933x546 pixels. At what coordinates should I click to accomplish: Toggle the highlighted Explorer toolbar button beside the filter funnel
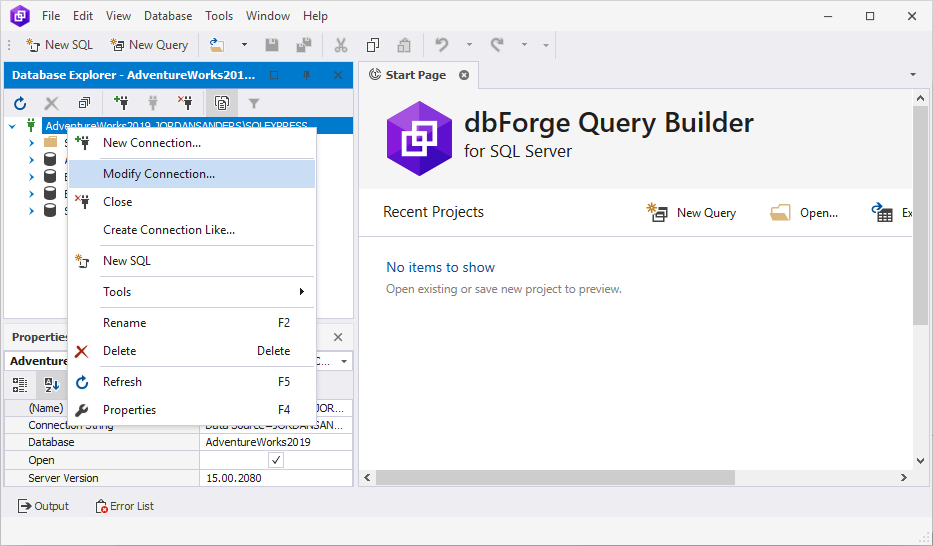coord(222,103)
